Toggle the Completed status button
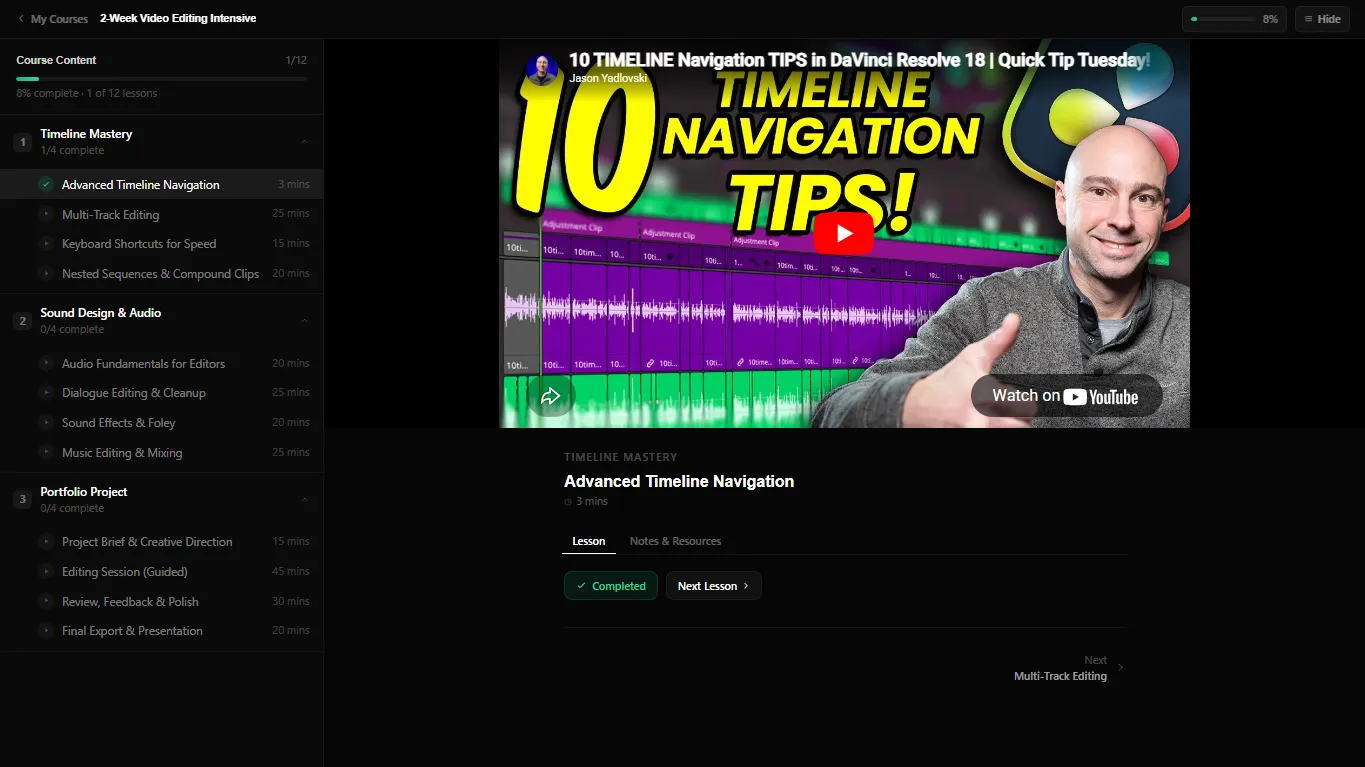The image size is (1365, 767). click(x=611, y=586)
